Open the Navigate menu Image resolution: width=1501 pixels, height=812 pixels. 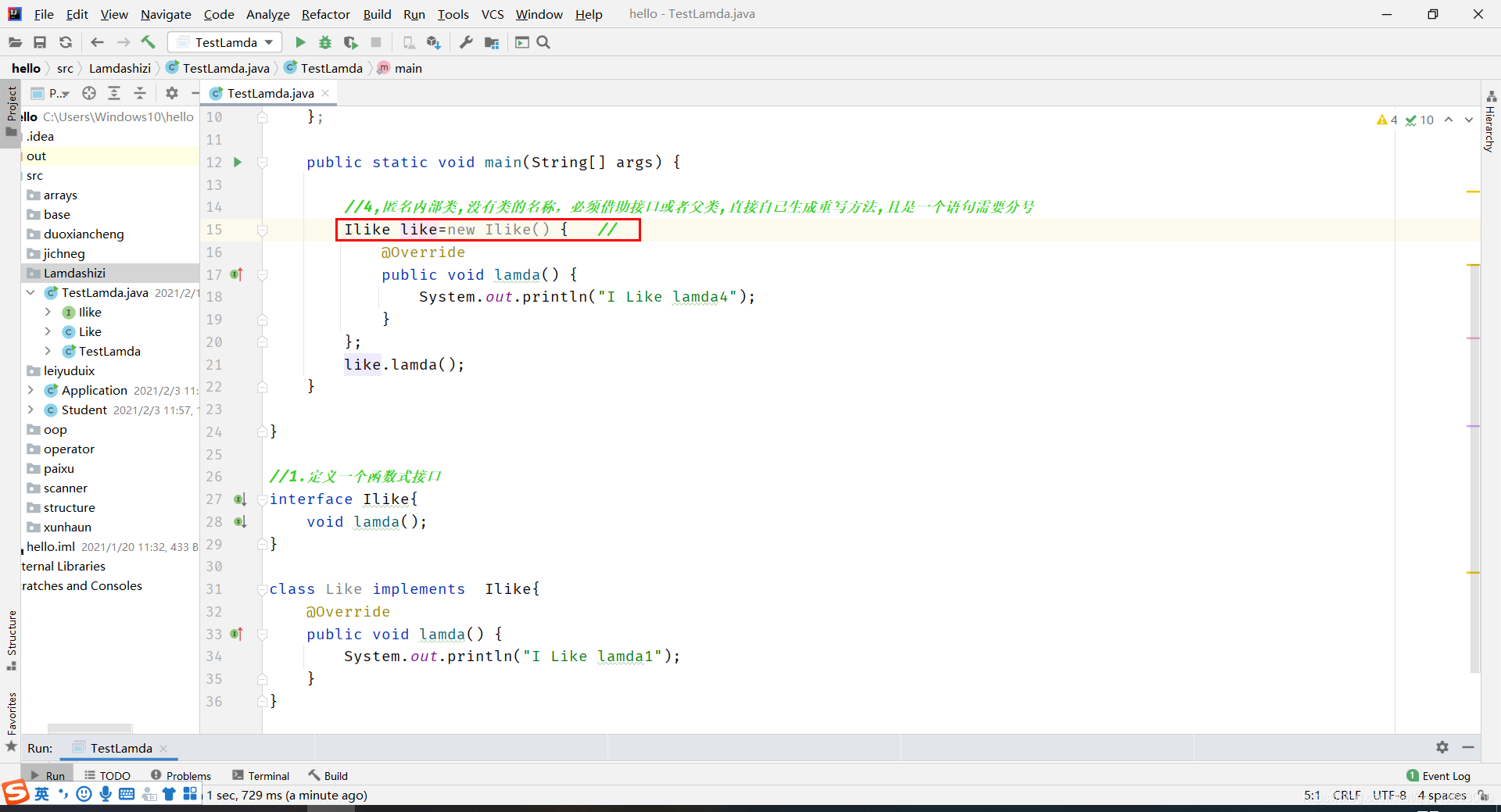click(166, 14)
